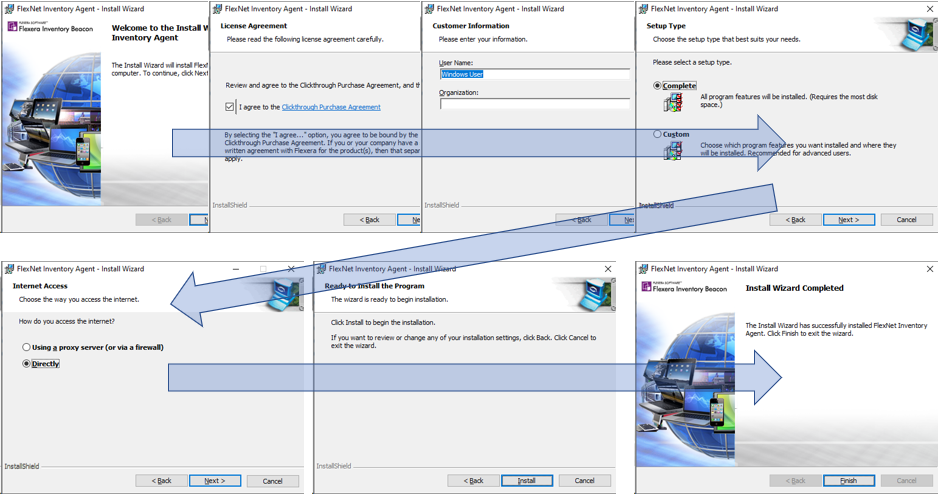Viewport: 940px width, 494px height.
Task: Select the Complete setup type radio button
Action: click(658, 86)
